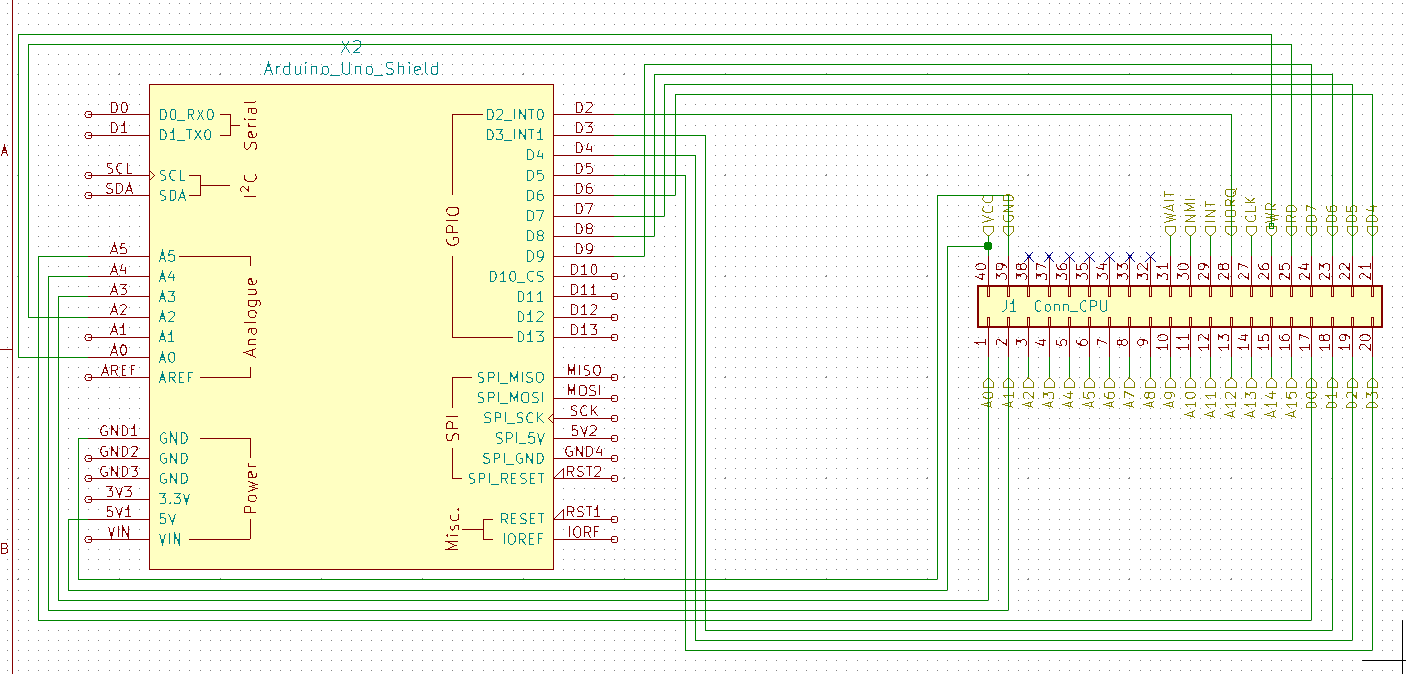Click the X2 reference designator

[x=351, y=47]
